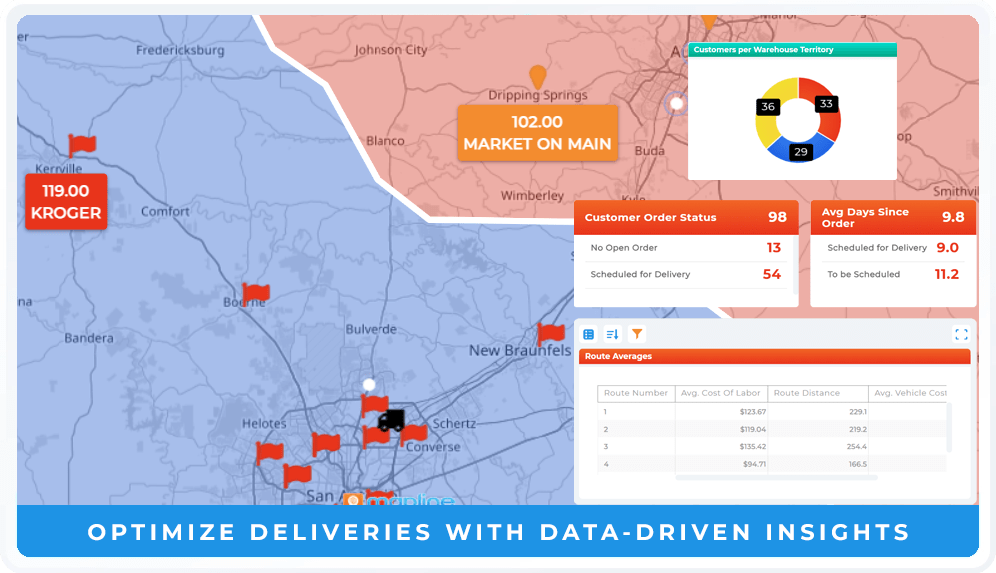Click the Route Averages table vertical scrollbar
The height and width of the screenshot is (573, 996).
point(949,427)
